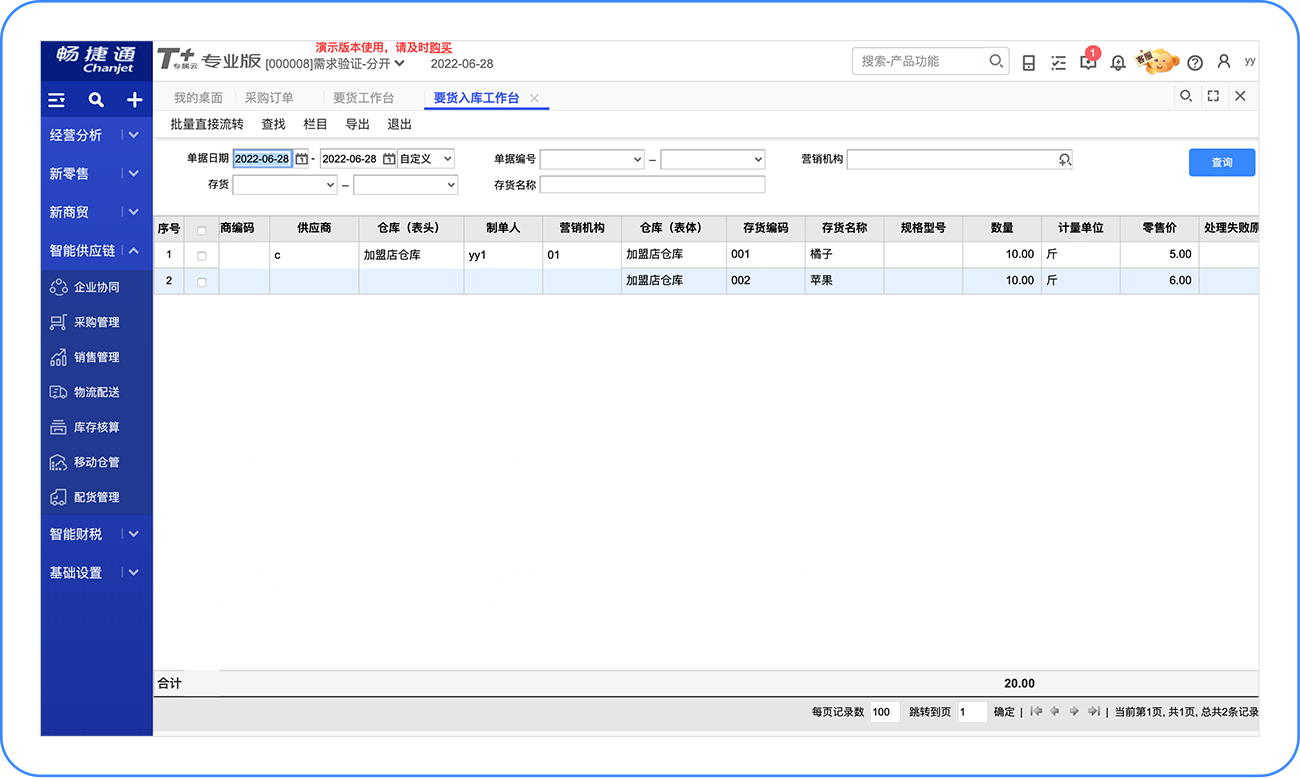Open the 自定义 date range dropdown

tap(426, 159)
